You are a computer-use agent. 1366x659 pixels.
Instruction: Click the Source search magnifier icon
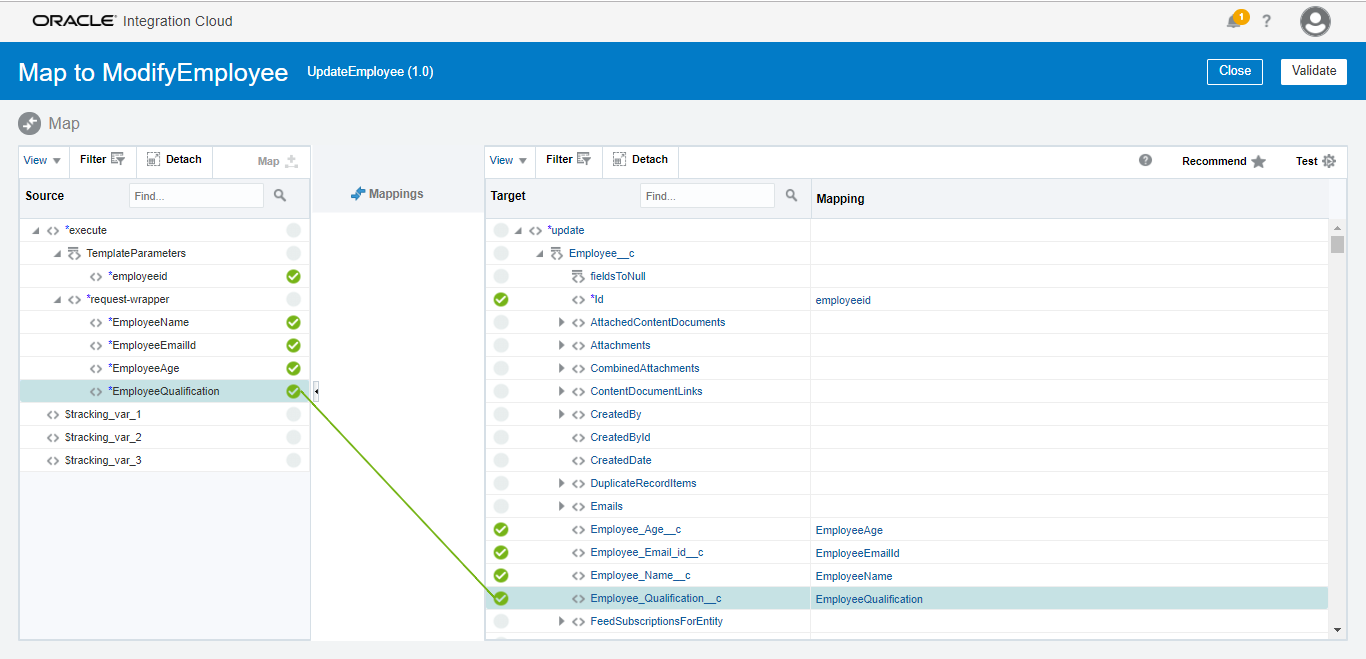280,196
